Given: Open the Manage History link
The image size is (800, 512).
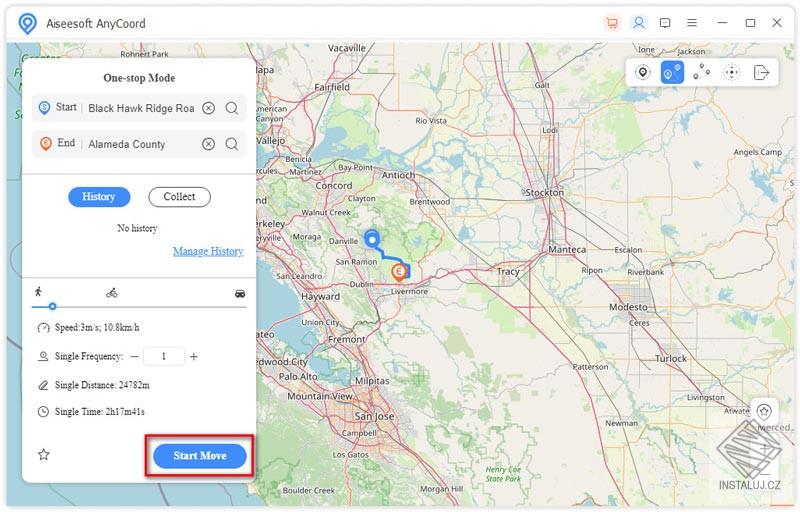Looking at the screenshot, I should [208, 251].
